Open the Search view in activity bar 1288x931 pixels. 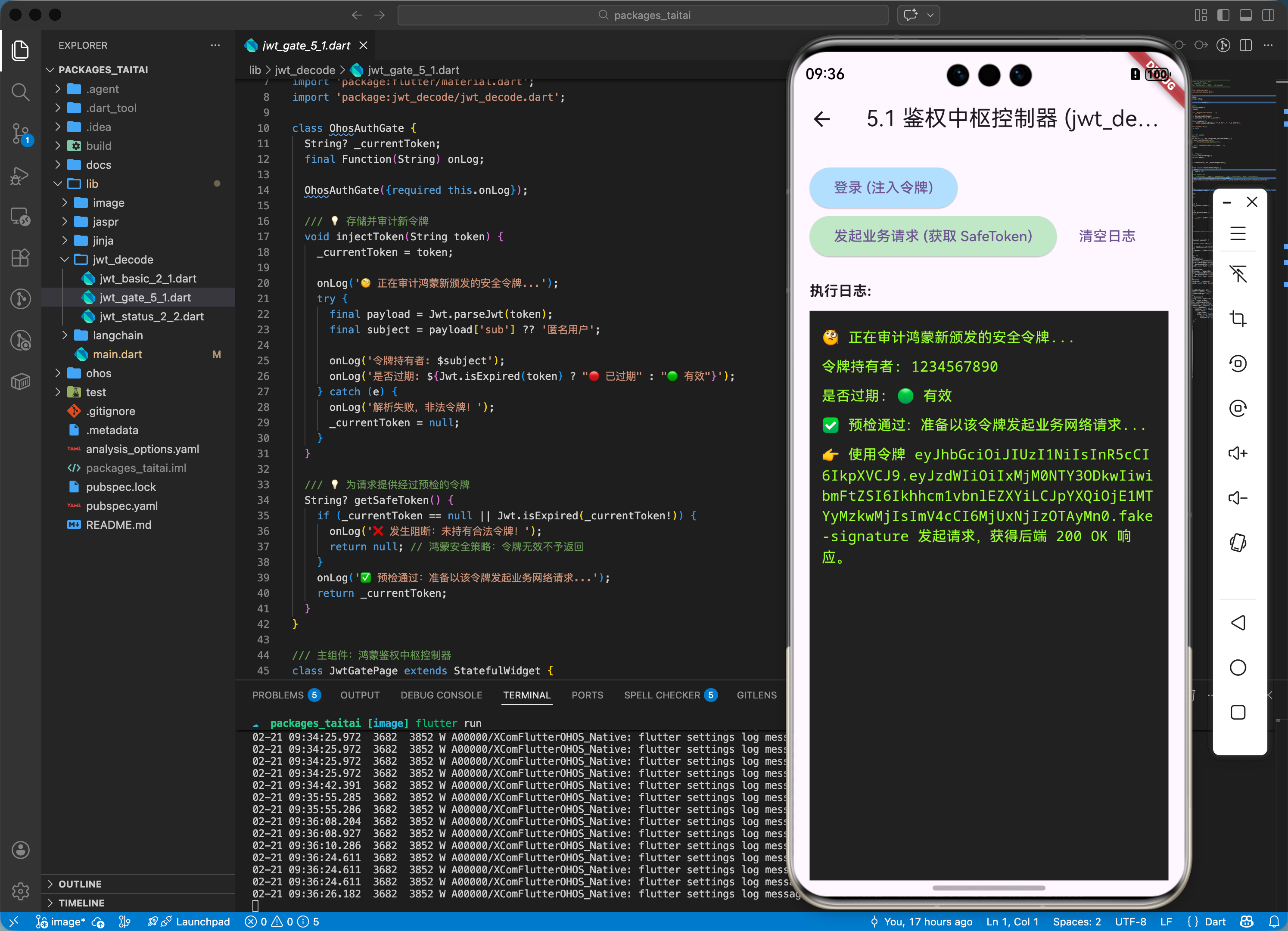[20, 92]
